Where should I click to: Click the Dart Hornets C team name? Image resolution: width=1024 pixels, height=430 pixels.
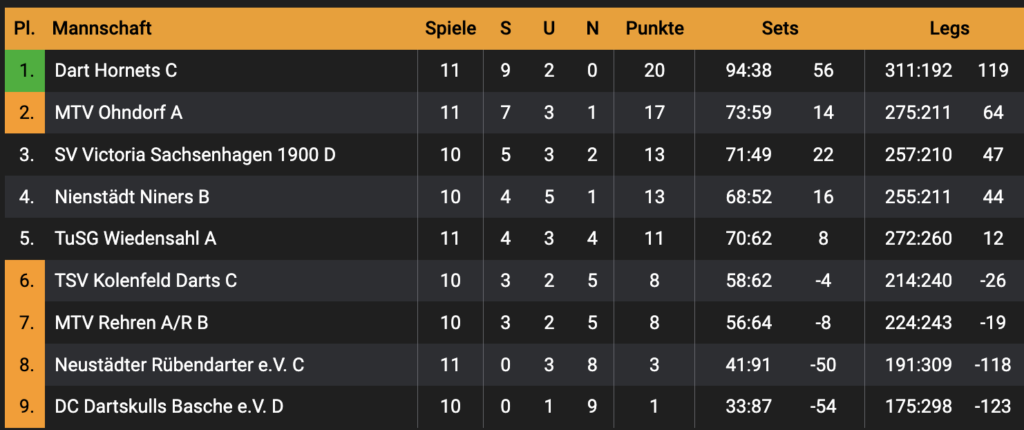116,71
